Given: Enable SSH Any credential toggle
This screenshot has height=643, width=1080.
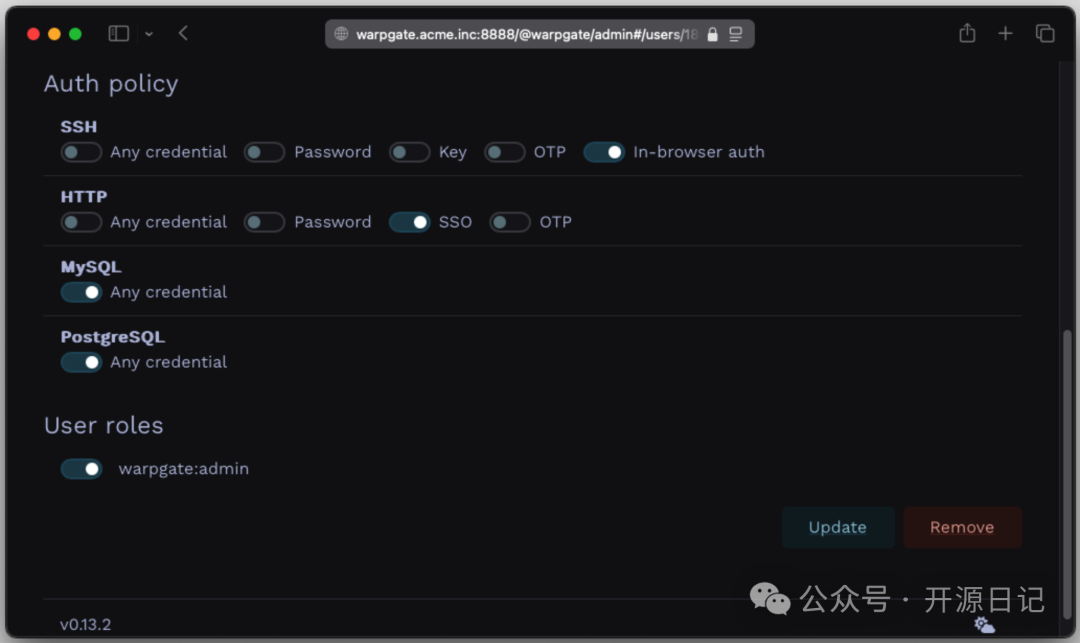Looking at the screenshot, I should 81,152.
